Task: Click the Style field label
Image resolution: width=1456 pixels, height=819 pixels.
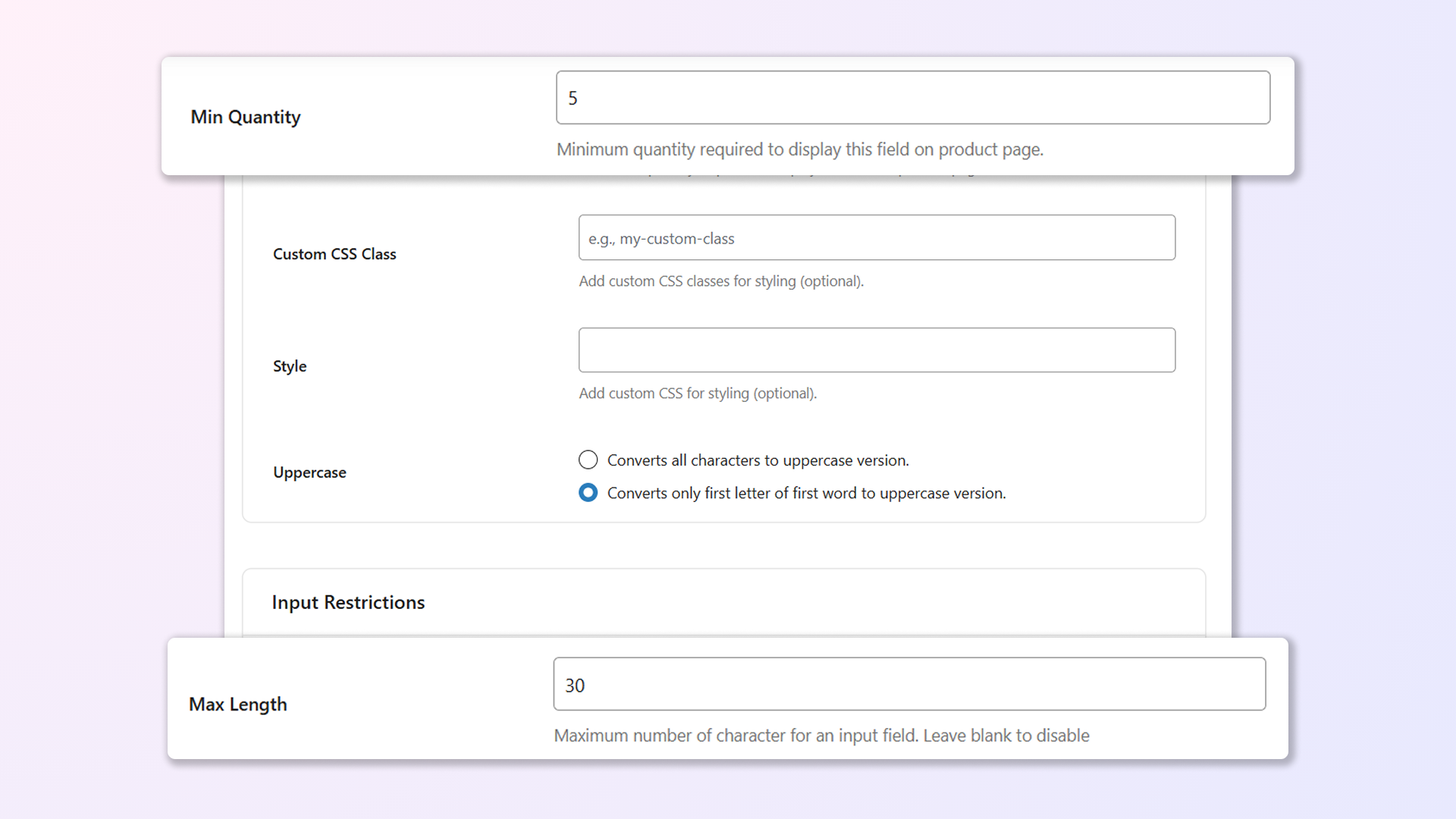Action: [x=290, y=366]
